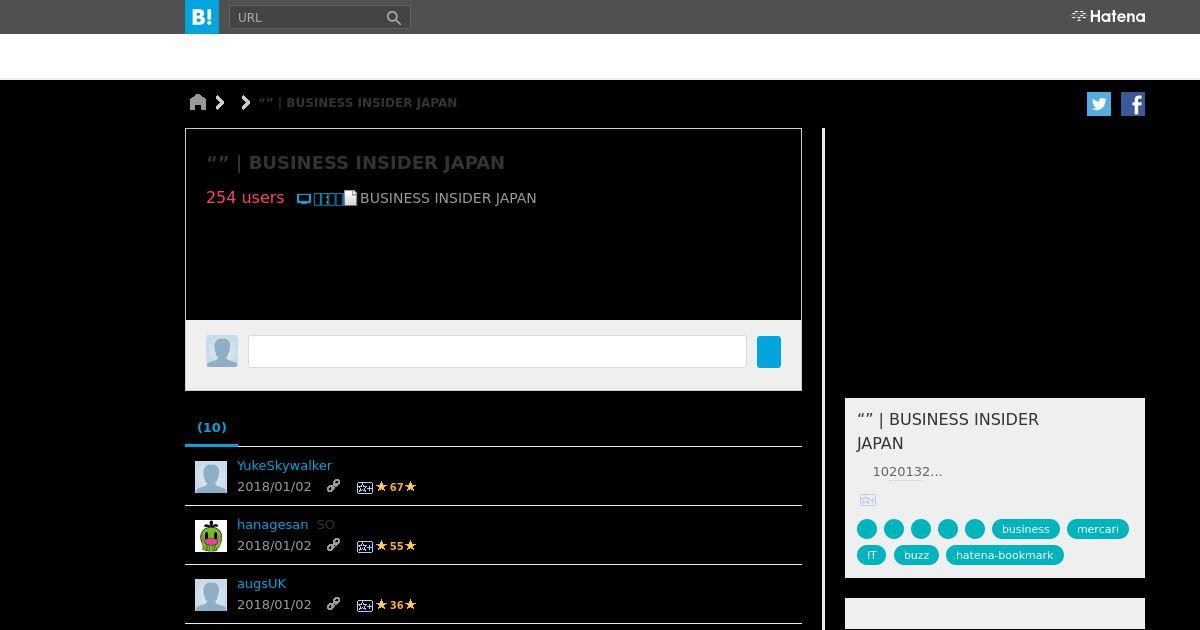Open the BUSINESS INSIDER JAPAN site link
The height and width of the screenshot is (630, 1200).
[448, 198]
